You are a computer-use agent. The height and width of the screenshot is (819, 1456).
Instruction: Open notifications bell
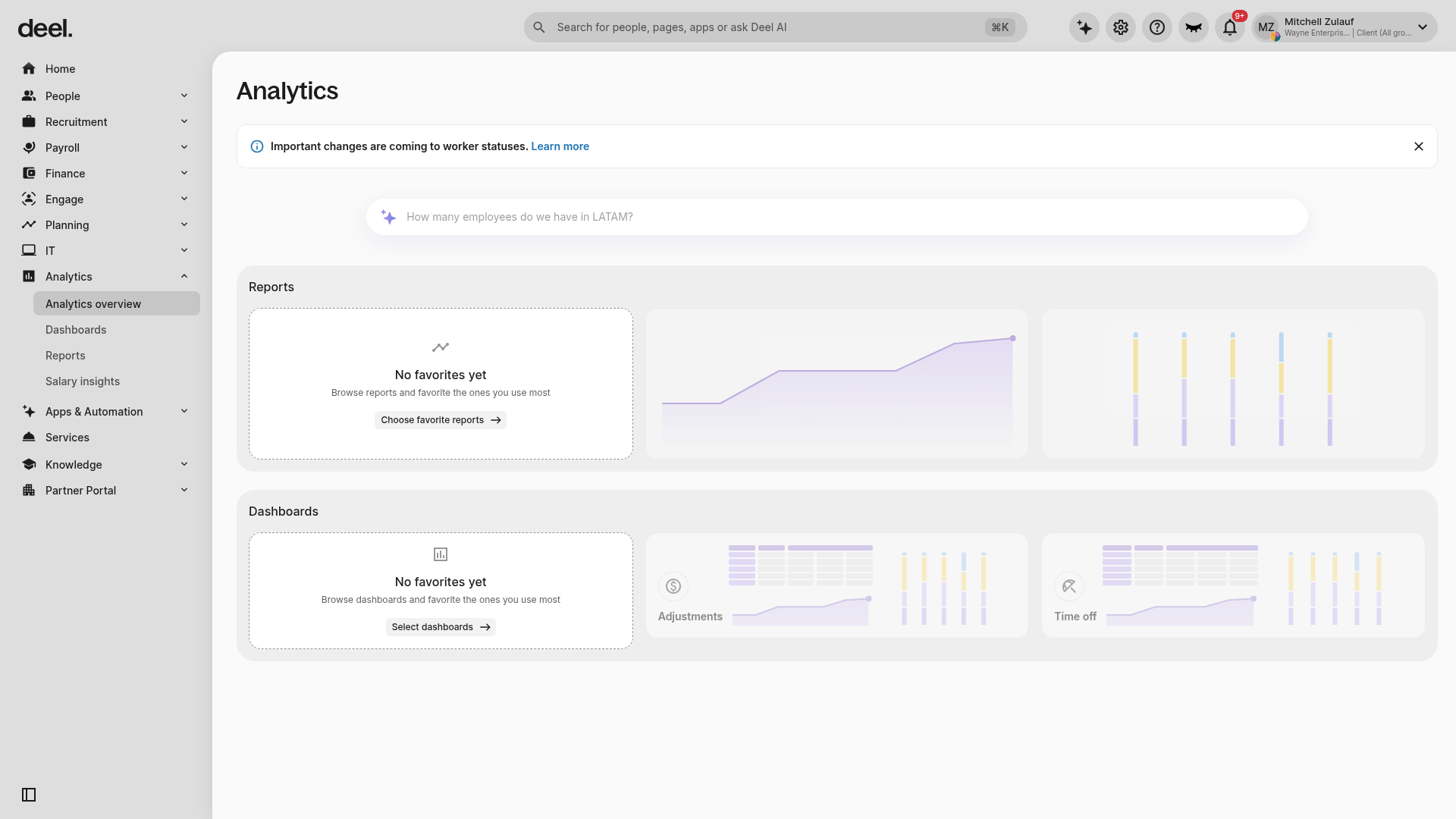click(1230, 27)
